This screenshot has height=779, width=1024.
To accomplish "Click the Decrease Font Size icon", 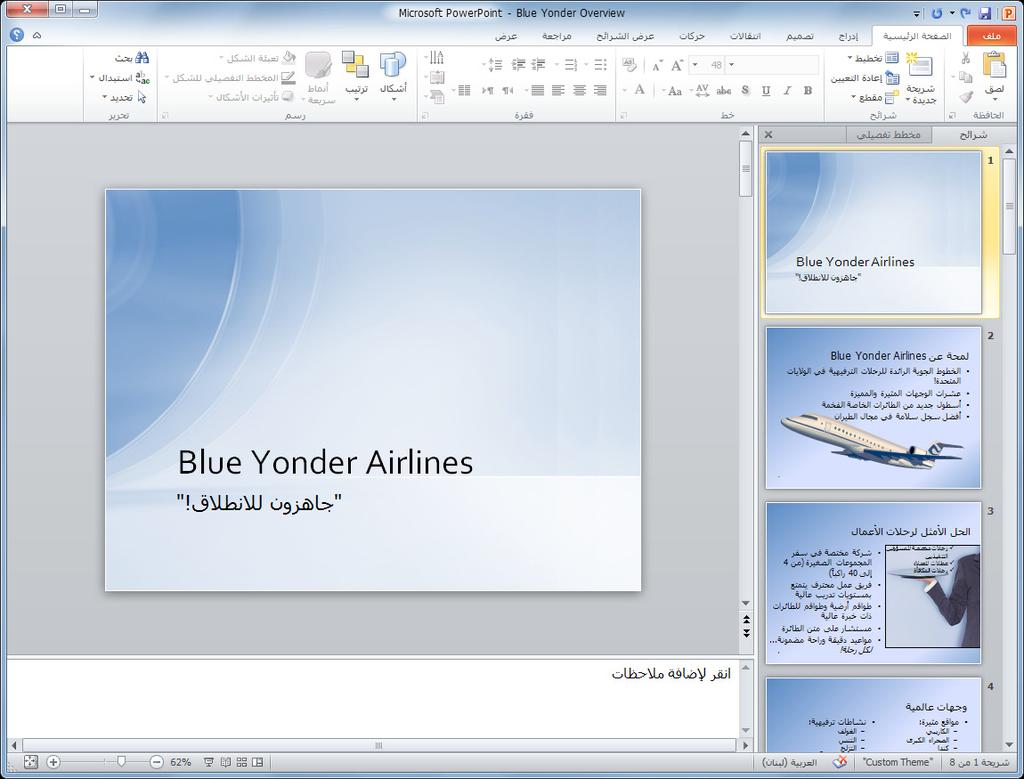I will point(657,65).
